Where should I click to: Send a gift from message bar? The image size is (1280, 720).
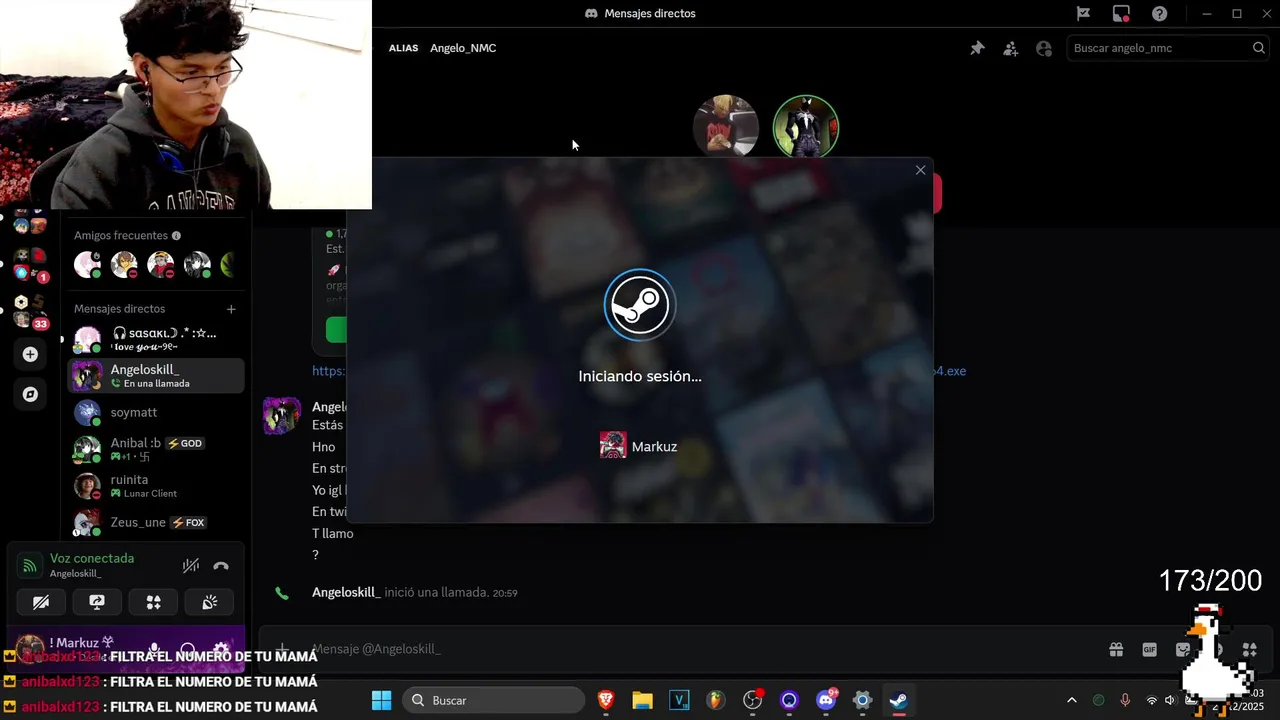pyautogui.click(x=1116, y=650)
